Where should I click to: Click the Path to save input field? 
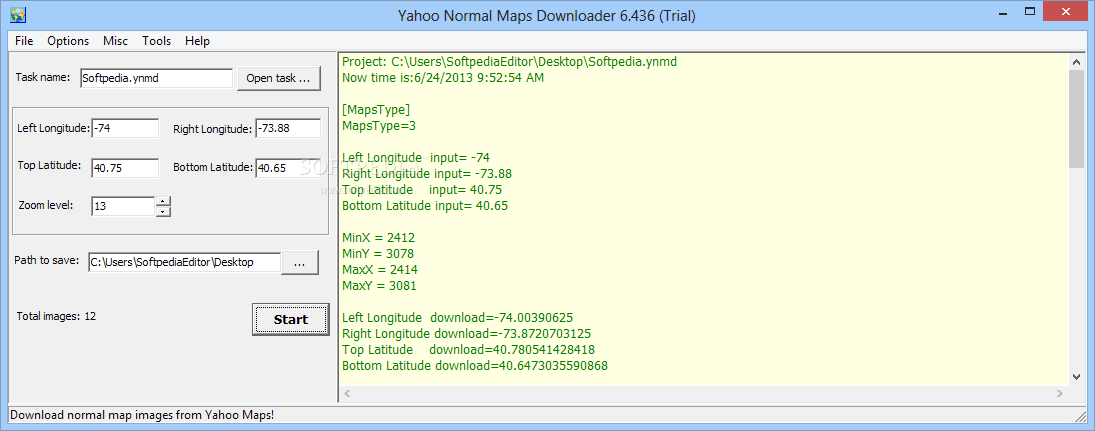point(184,263)
